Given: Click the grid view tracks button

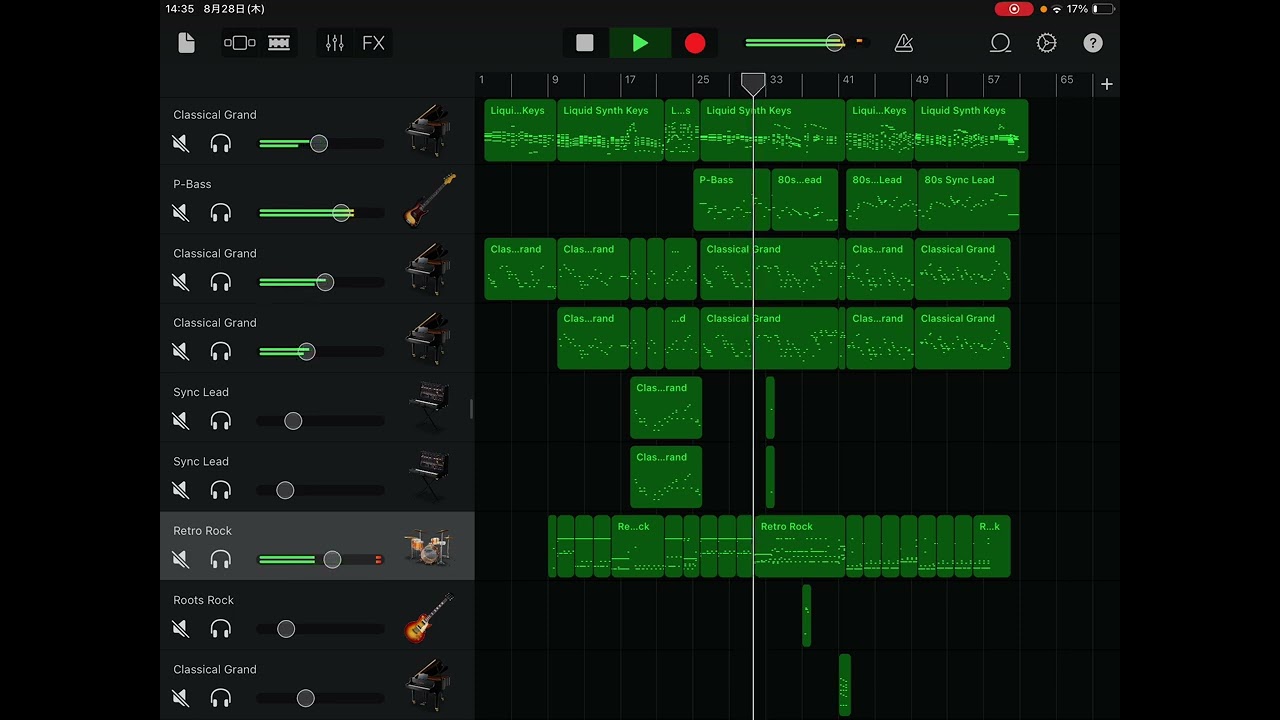Looking at the screenshot, I should coord(279,43).
